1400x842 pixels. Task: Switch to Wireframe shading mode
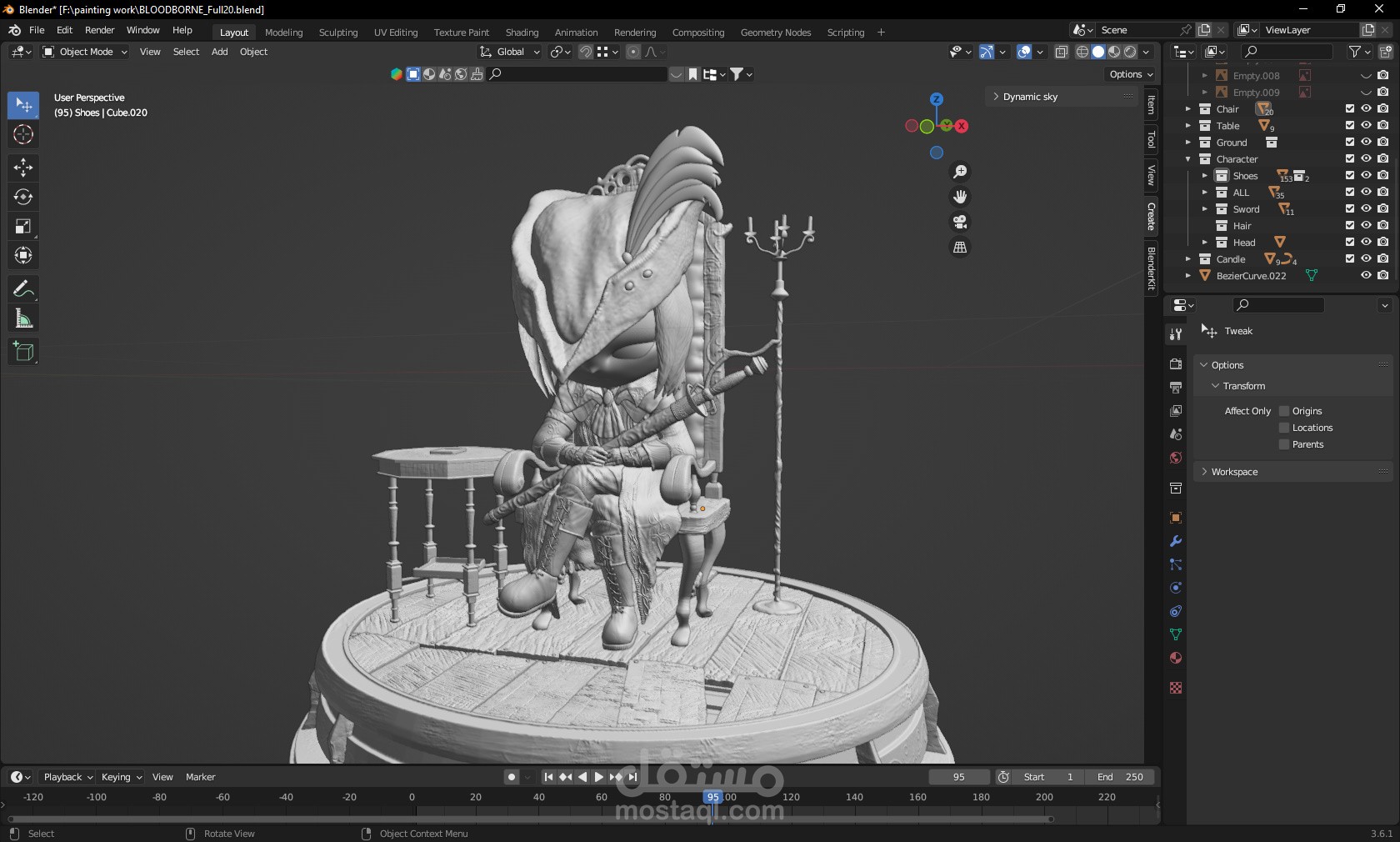click(1082, 52)
